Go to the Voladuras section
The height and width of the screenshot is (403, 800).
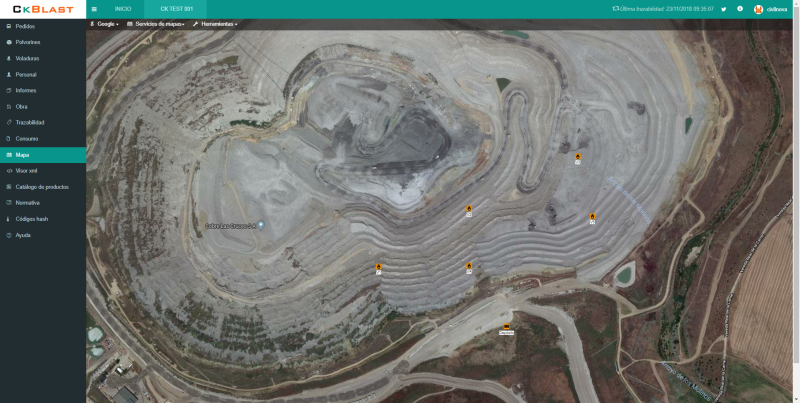(28, 58)
